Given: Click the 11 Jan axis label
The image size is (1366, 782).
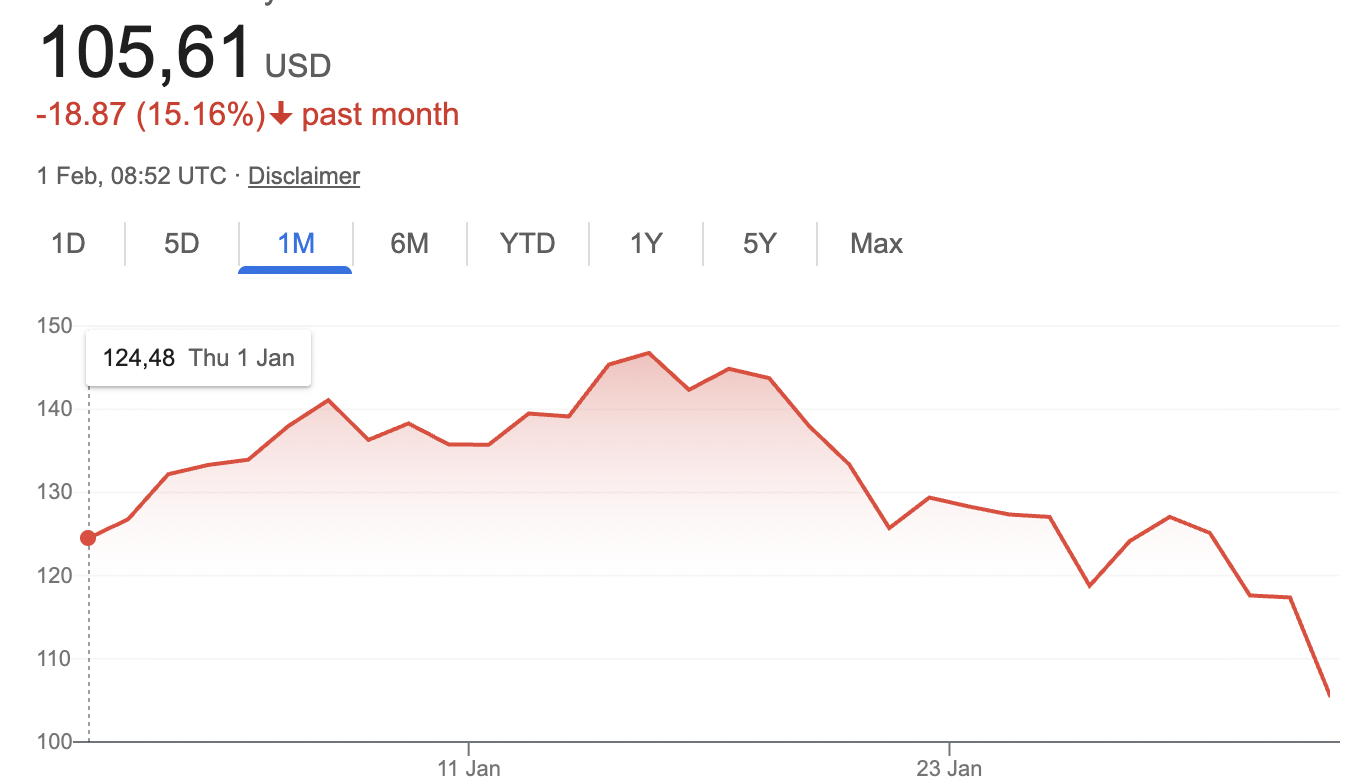Looking at the screenshot, I should (x=469, y=768).
